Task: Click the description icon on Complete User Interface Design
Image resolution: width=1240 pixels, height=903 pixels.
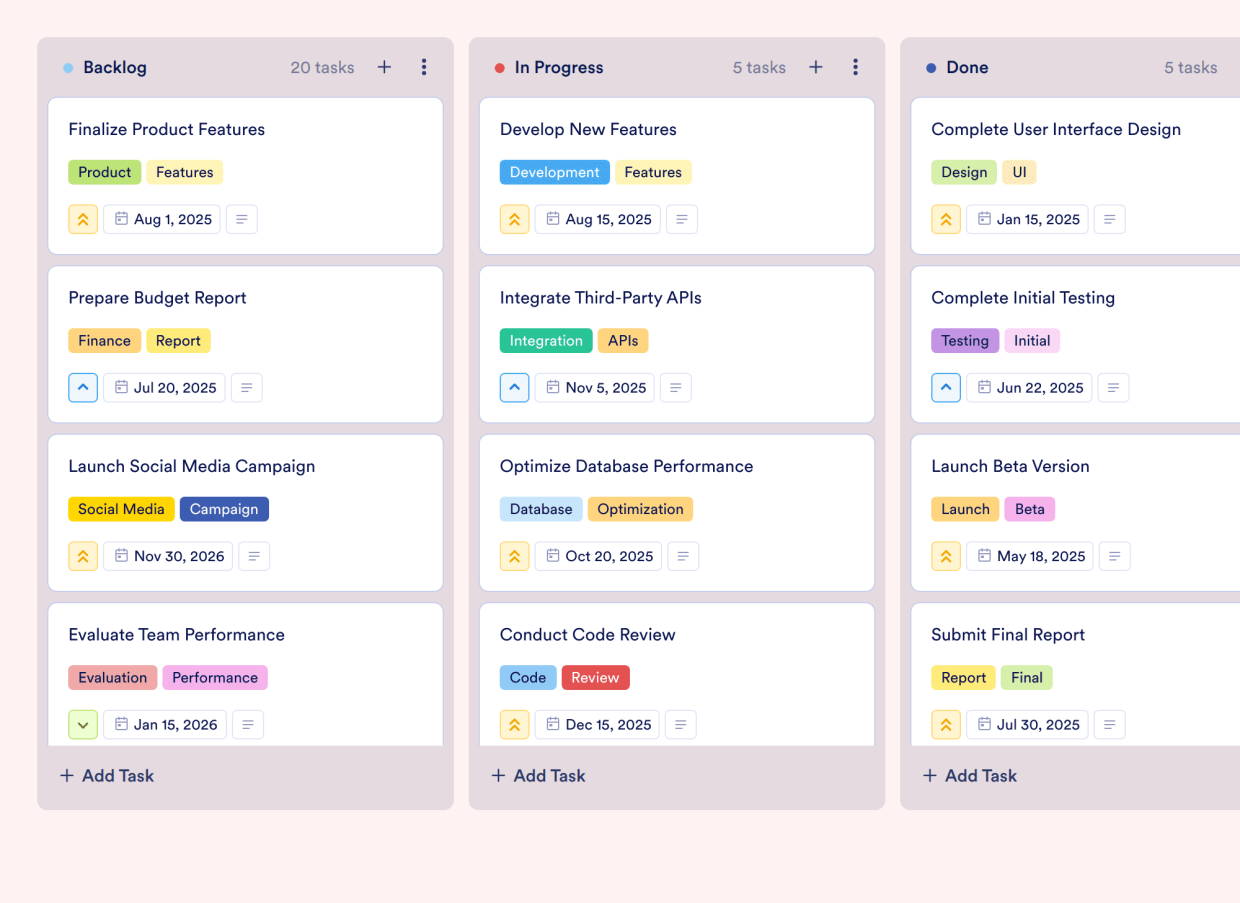Action: click(x=1109, y=219)
